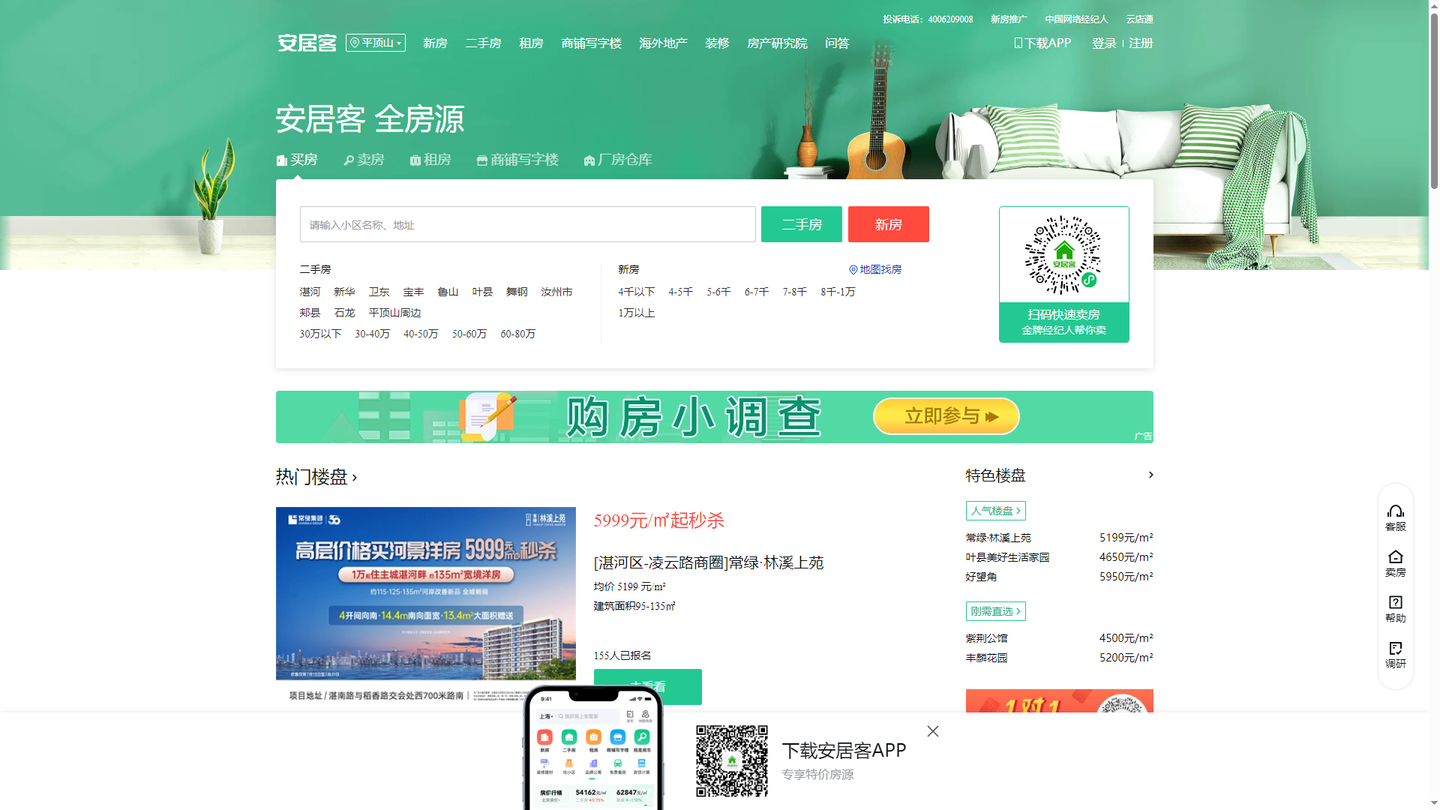1440x810 pixels.
Task: Open 紫荆公馆 listing
Action: coord(986,638)
